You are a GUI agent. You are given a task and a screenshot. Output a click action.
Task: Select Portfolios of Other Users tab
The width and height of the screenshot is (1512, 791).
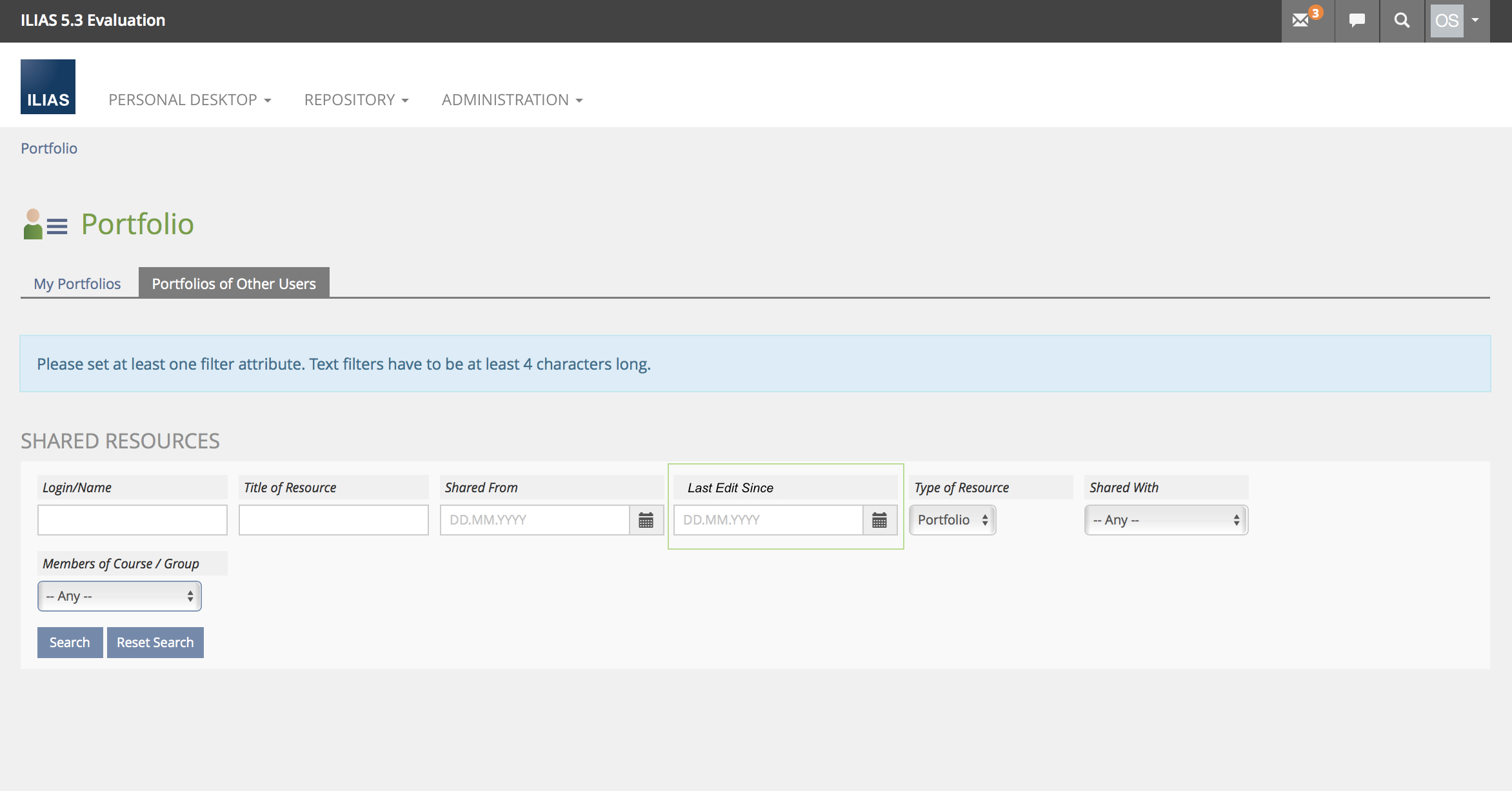[234, 284]
